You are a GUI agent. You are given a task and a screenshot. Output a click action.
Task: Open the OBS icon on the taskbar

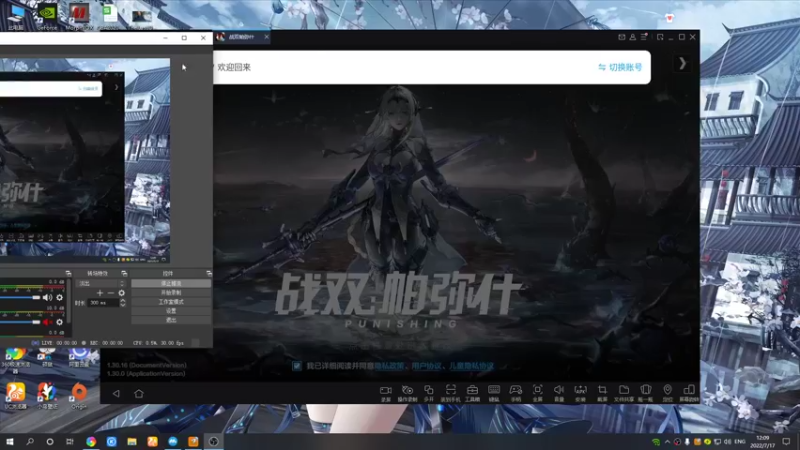(x=213, y=441)
